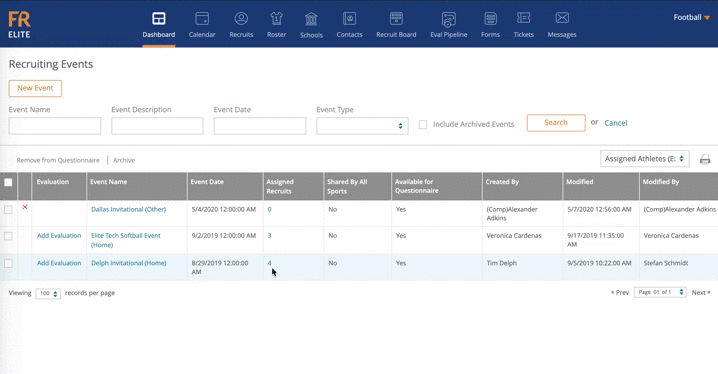The image size is (718, 374).
Task: Go to Prev page
Action: pyautogui.click(x=620, y=293)
